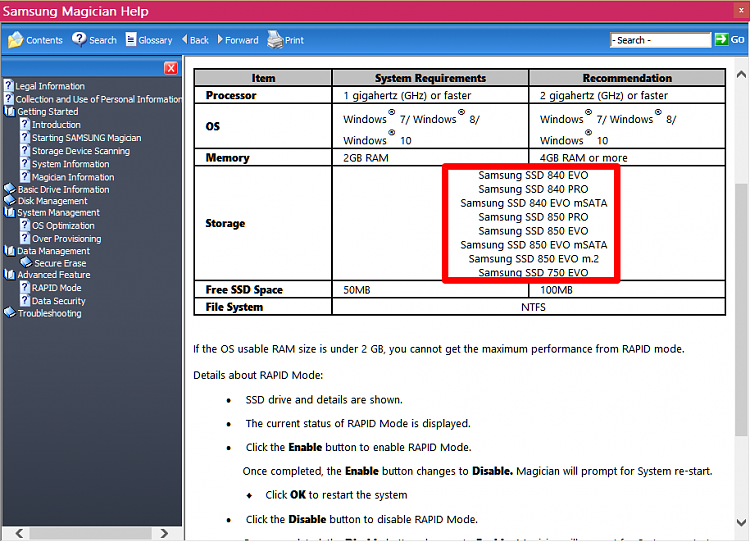Open Over Provisioning topic
Image resolution: width=750 pixels, height=542 pixels.
(x=66, y=239)
